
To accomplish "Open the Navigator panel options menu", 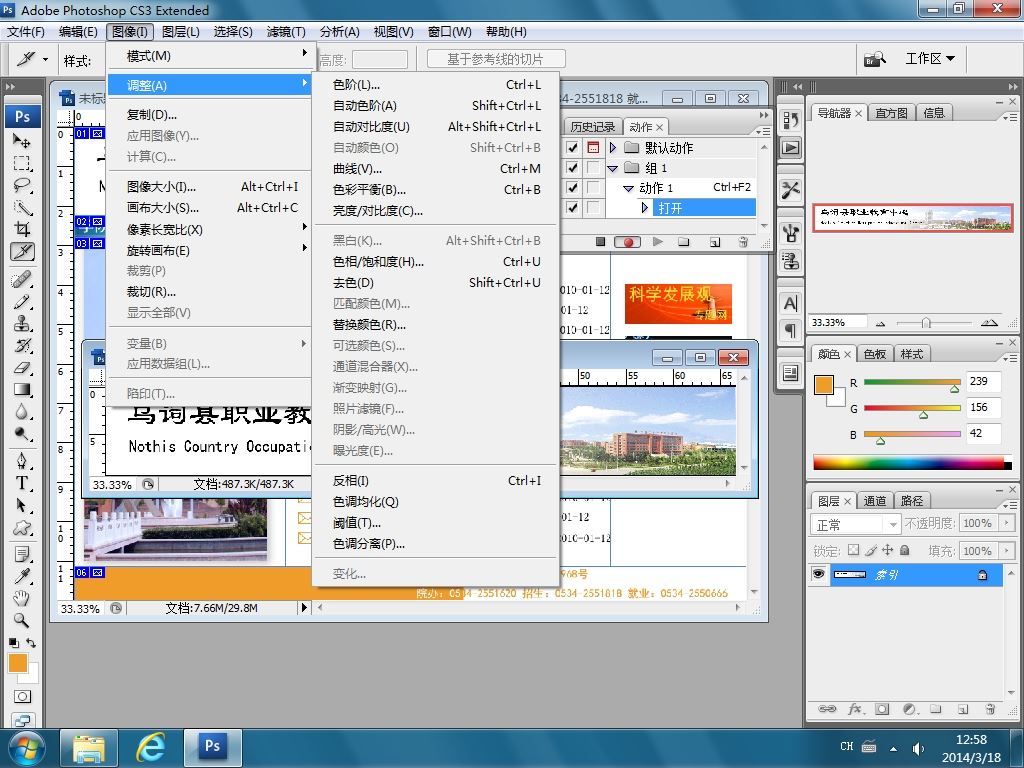I will tap(1010, 117).
